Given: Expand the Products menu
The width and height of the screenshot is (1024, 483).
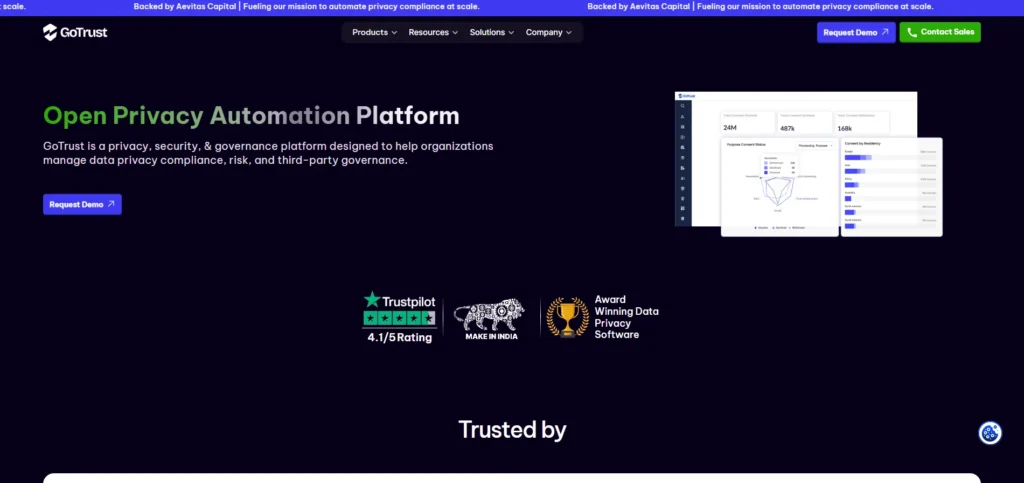Looking at the screenshot, I should tap(374, 32).
